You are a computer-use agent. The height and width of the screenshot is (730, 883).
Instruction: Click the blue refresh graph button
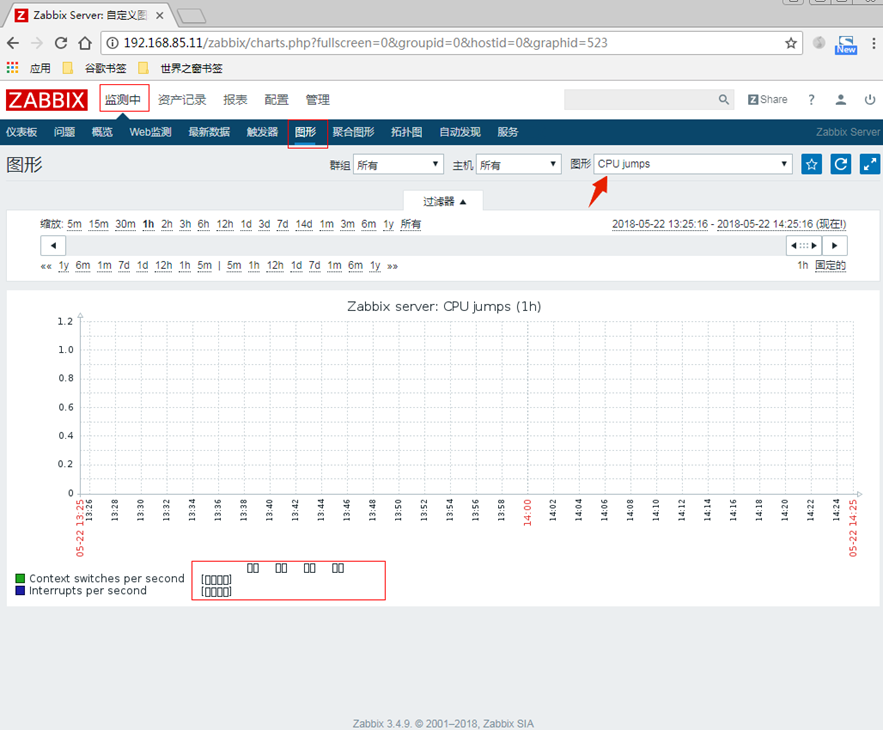[x=841, y=164]
